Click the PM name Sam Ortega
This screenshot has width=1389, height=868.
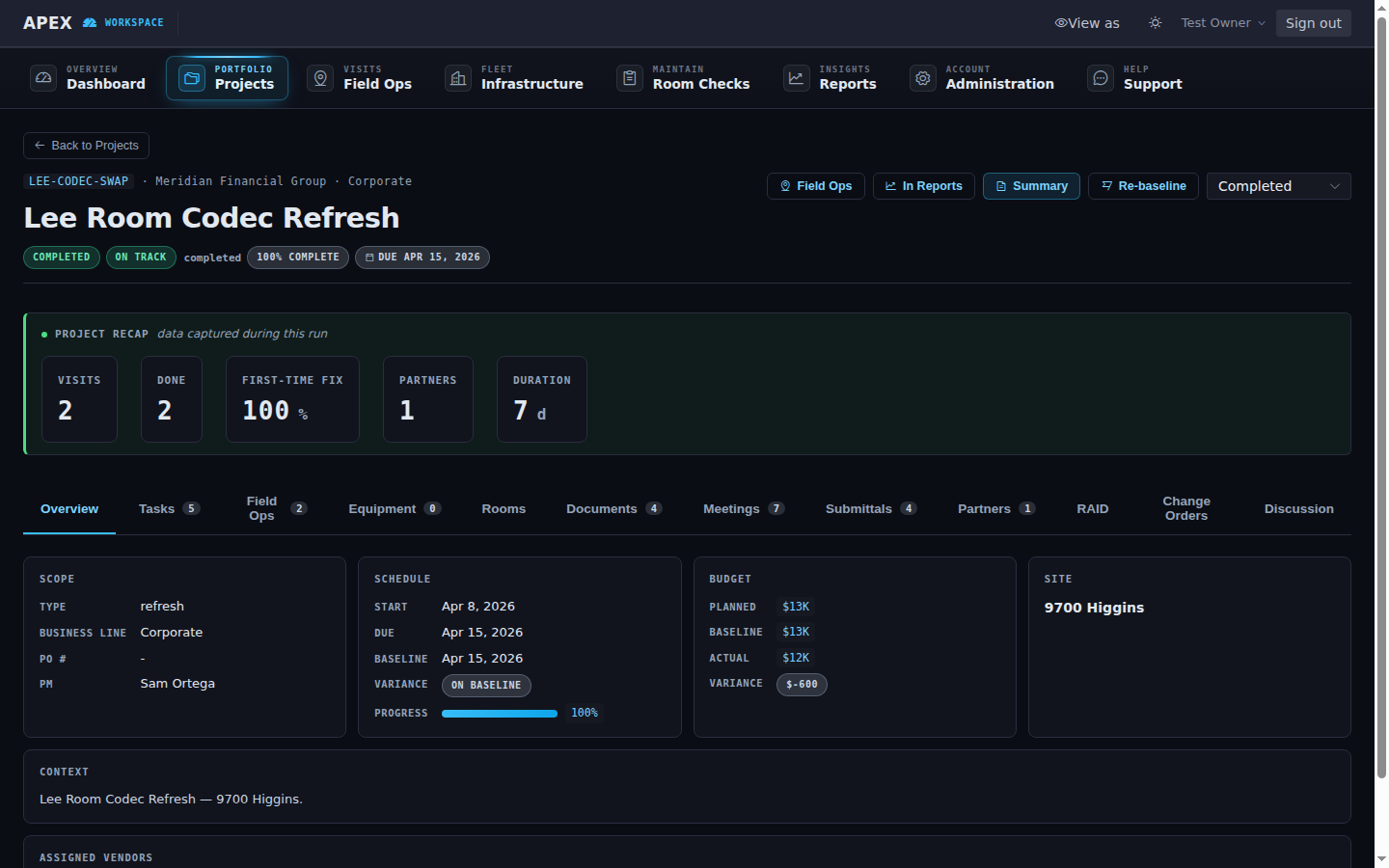tap(177, 684)
